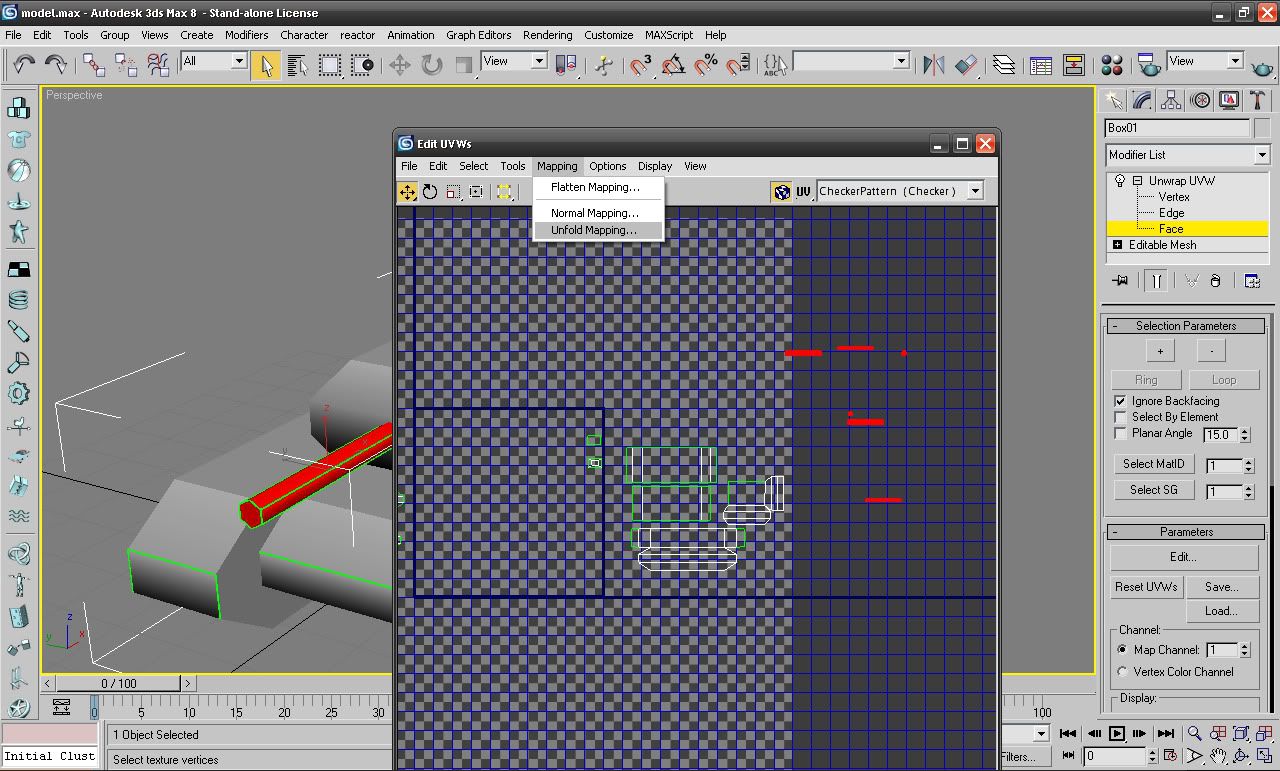
Task: Click the Reset UVWs button
Action: click(1147, 587)
